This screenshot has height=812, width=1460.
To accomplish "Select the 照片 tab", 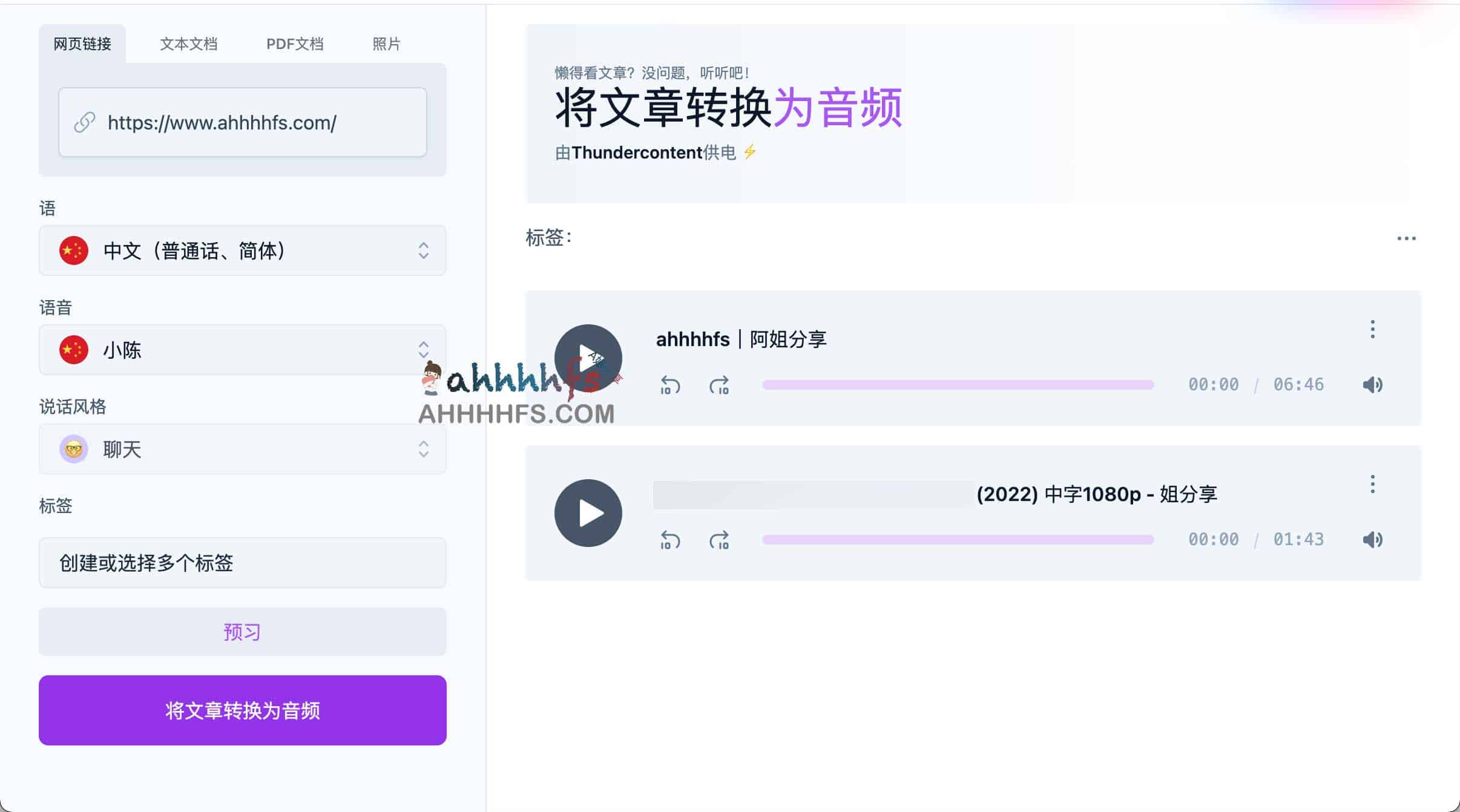I will point(387,44).
